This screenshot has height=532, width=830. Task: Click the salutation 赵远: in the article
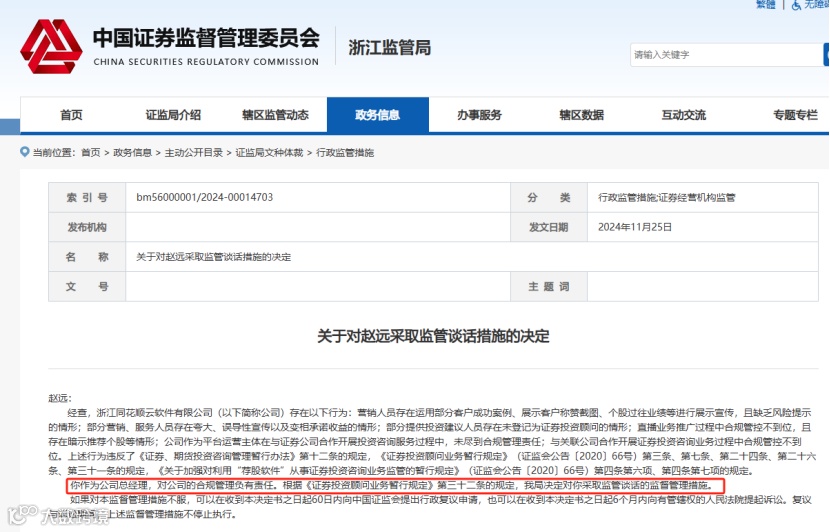60,398
